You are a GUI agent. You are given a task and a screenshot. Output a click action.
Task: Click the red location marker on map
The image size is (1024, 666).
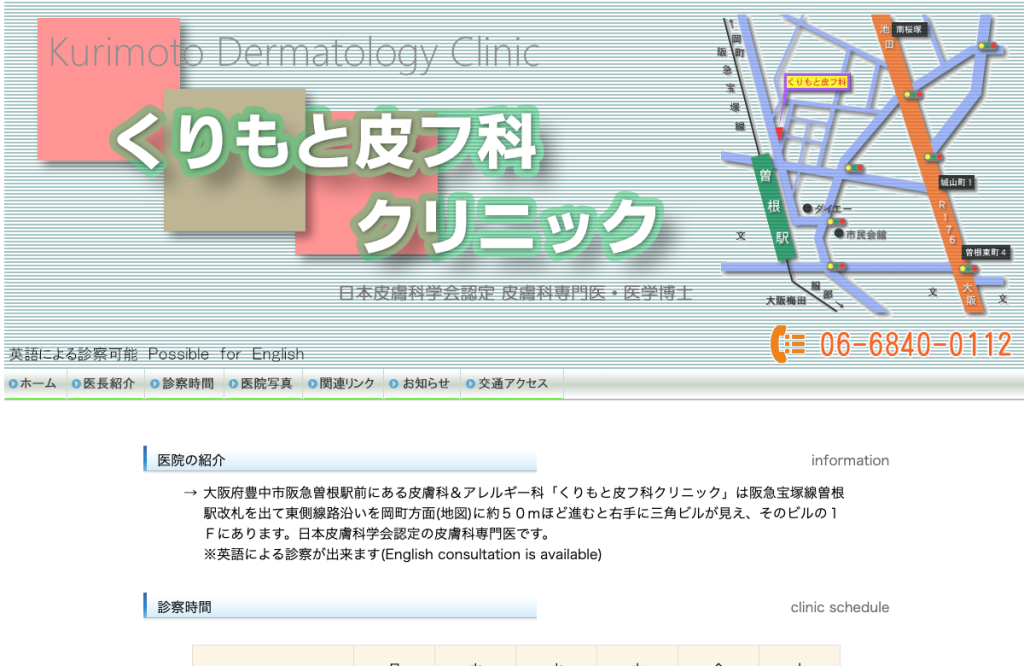pyautogui.click(x=779, y=134)
